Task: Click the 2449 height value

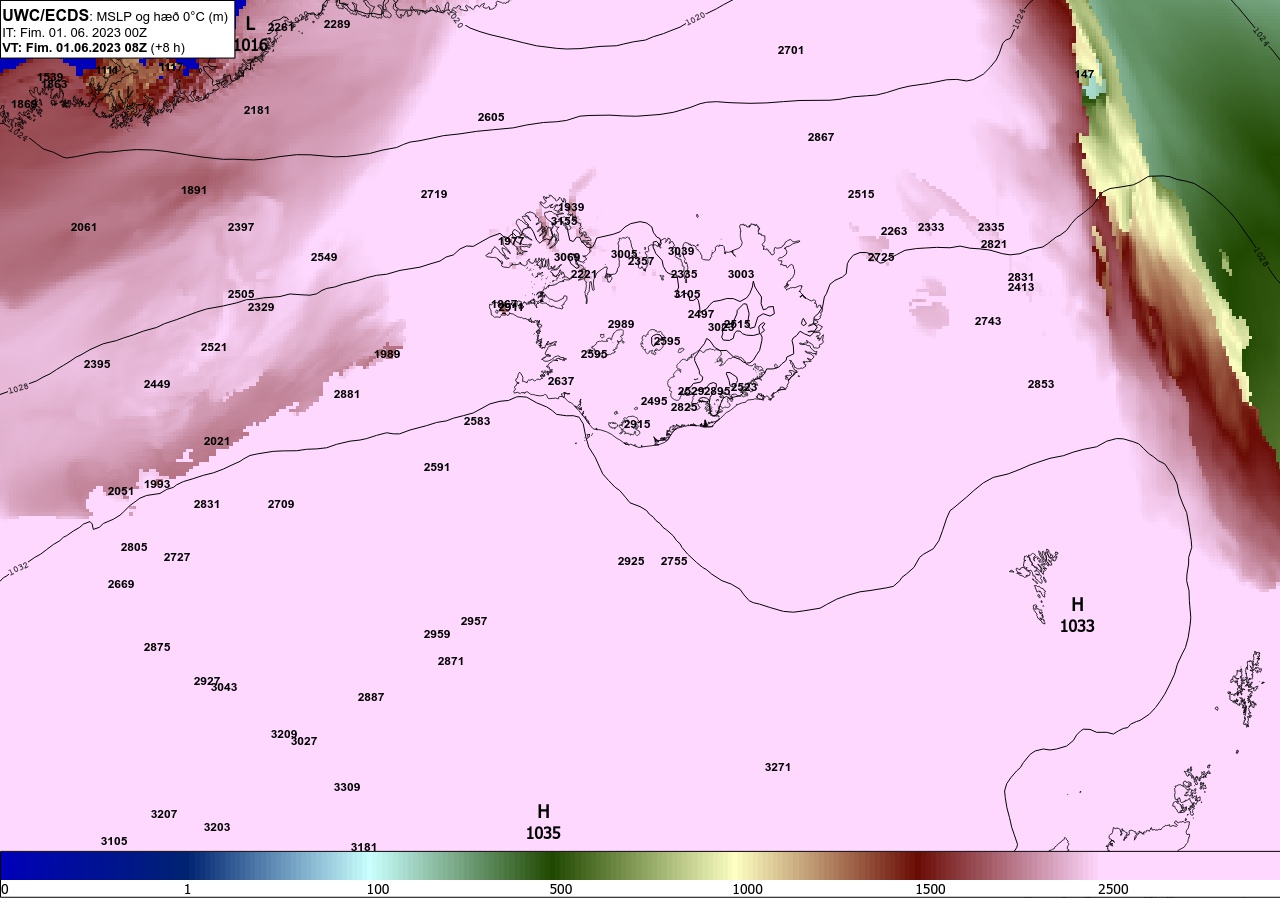Action: (x=157, y=384)
